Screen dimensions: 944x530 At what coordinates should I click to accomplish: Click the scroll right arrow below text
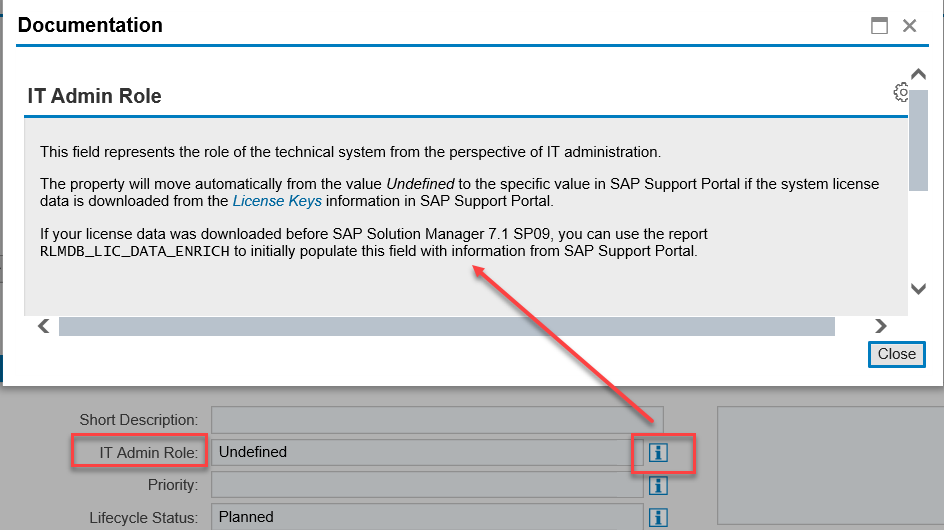(x=881, y=326)
